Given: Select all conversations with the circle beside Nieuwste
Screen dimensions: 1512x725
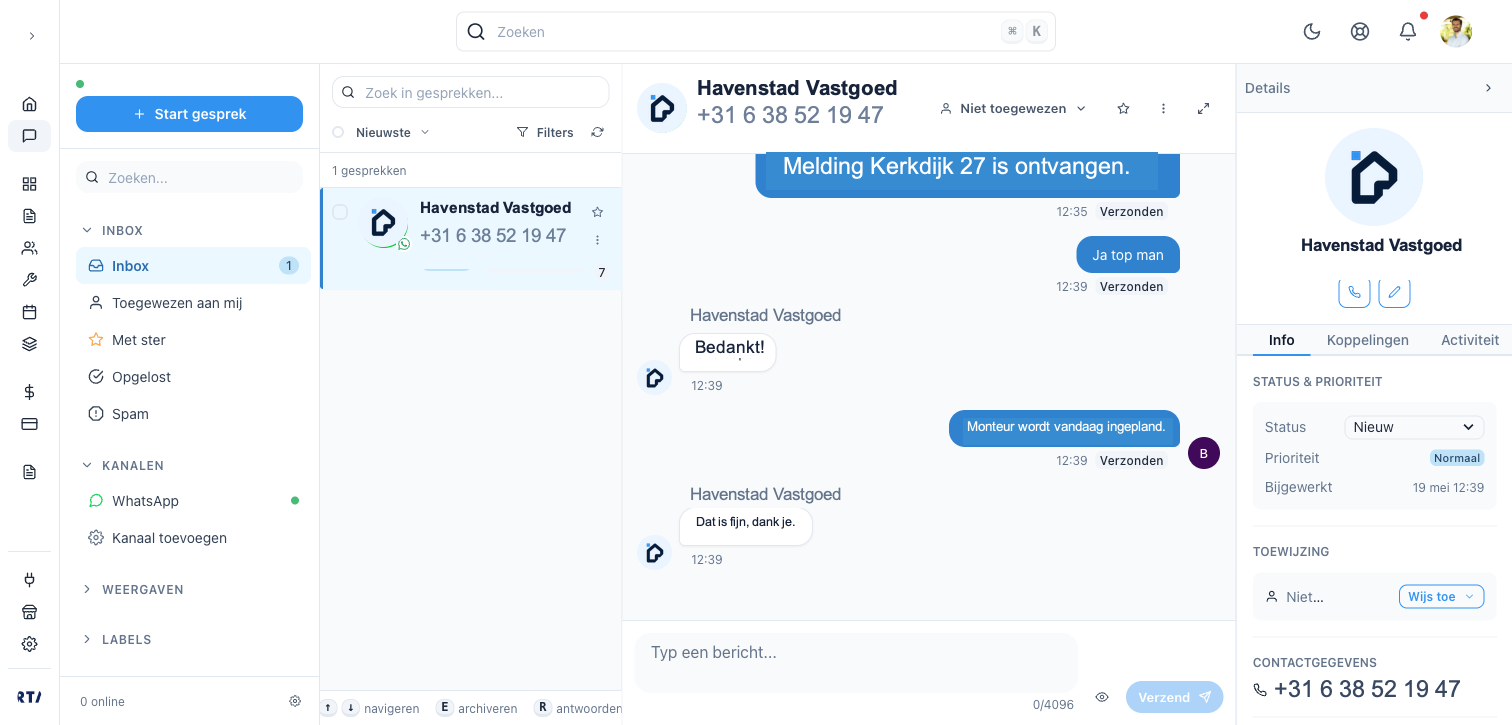Looking at the screenshot, I should pyautogui.click(x=338, y=132).
